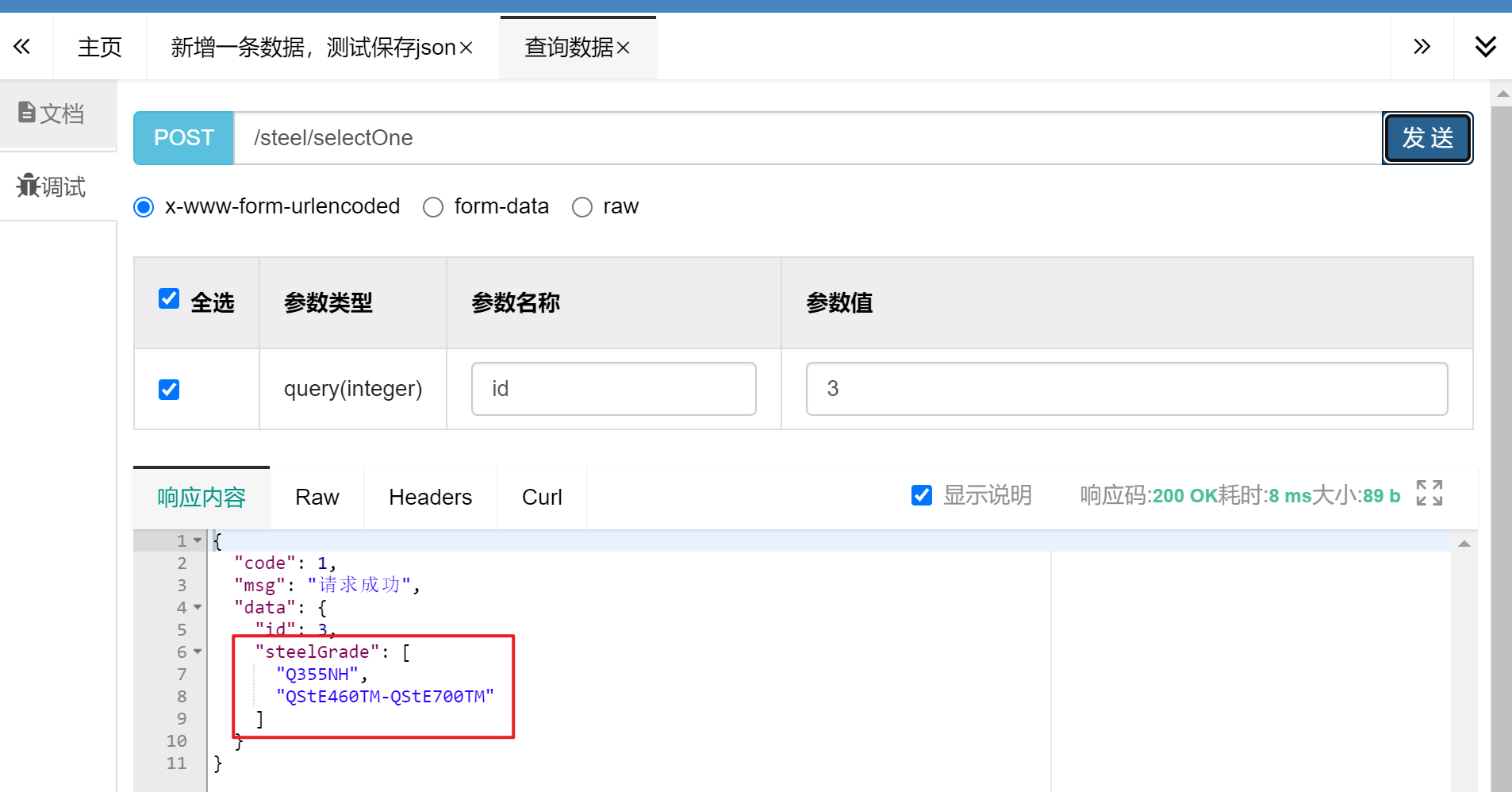1512x792 pixels.
Task: Select form-data radio option
Action: pyautogui.click(x=433, y=207)
